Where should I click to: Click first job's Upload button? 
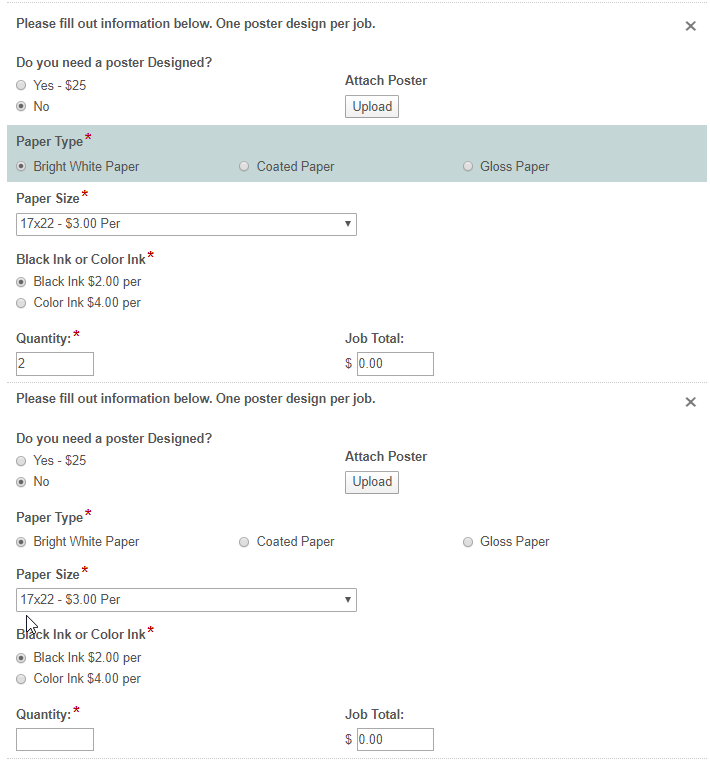372,107
